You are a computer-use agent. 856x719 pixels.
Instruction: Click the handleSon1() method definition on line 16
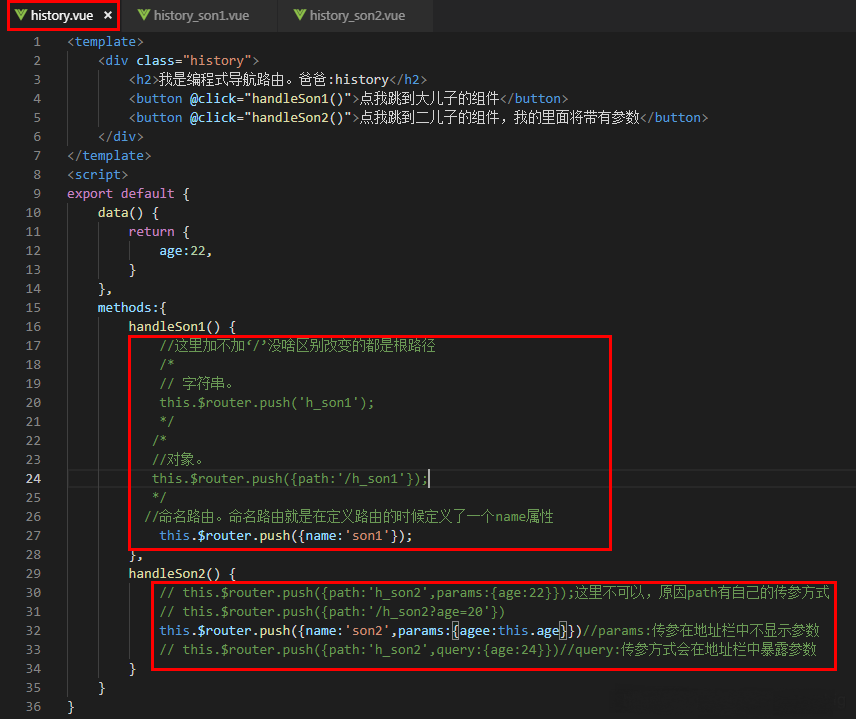point(182,326)
